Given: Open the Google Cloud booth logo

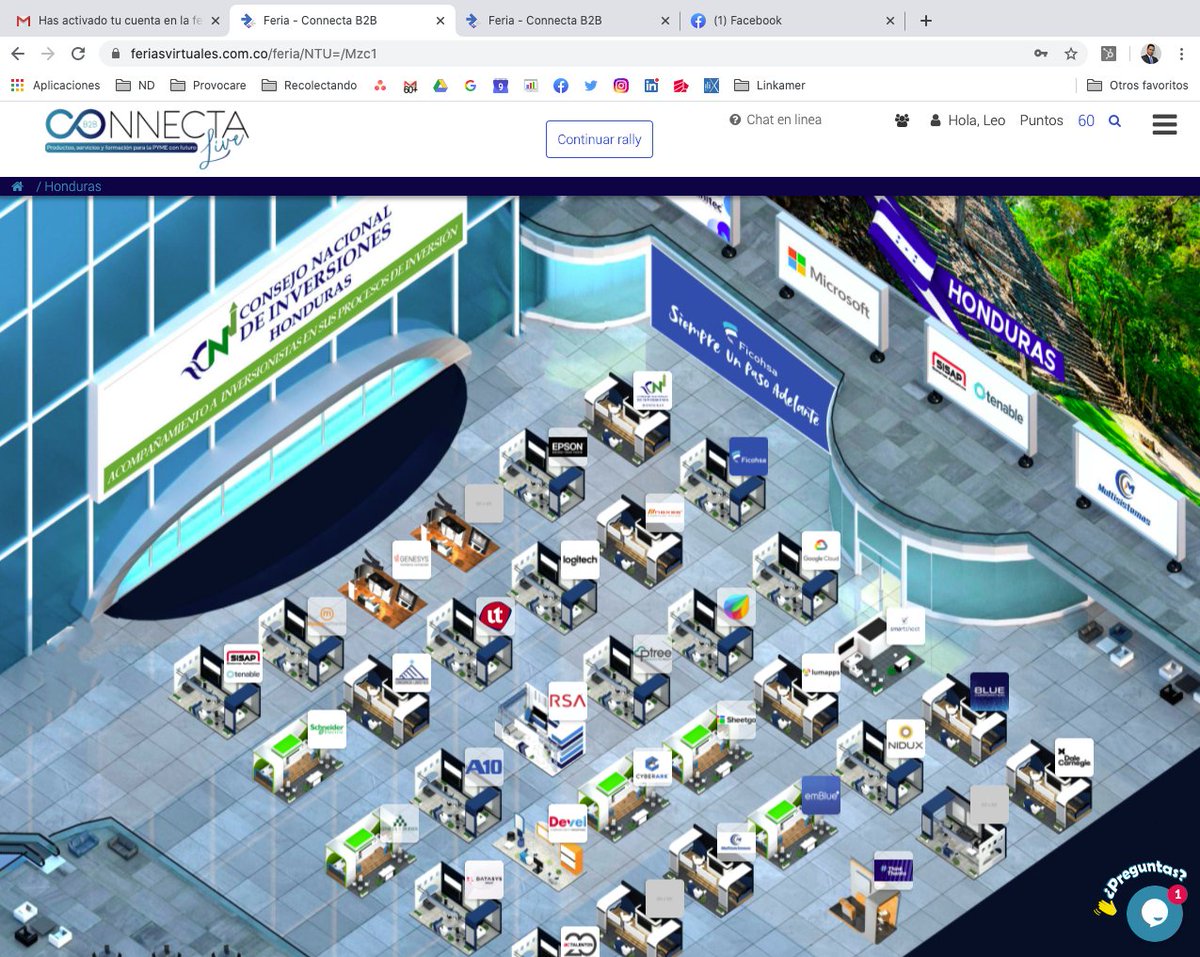Looking at the screenshot, I should tap(821, 550).
